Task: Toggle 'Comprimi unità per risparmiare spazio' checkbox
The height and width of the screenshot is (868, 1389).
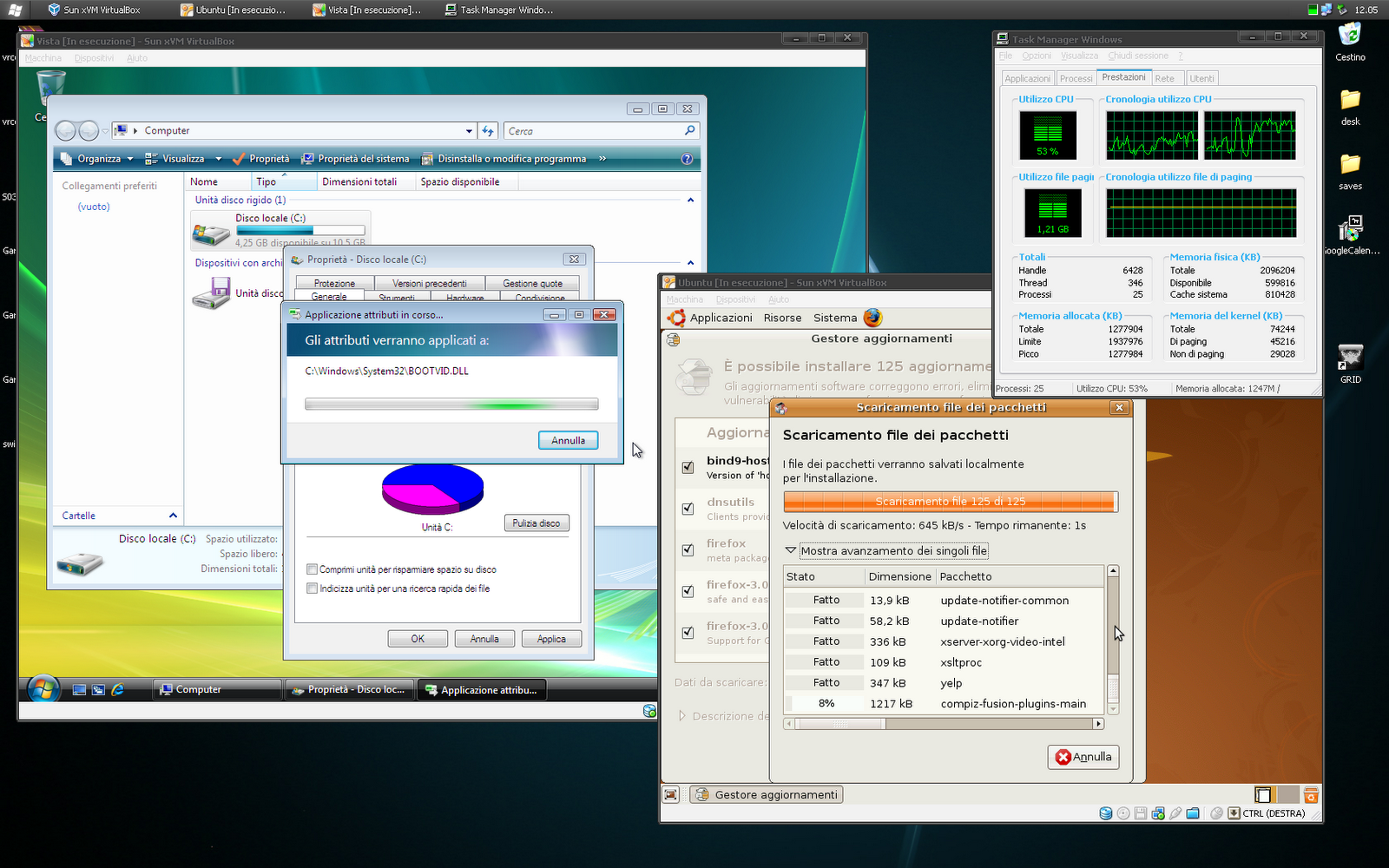Action: [312, 569]
